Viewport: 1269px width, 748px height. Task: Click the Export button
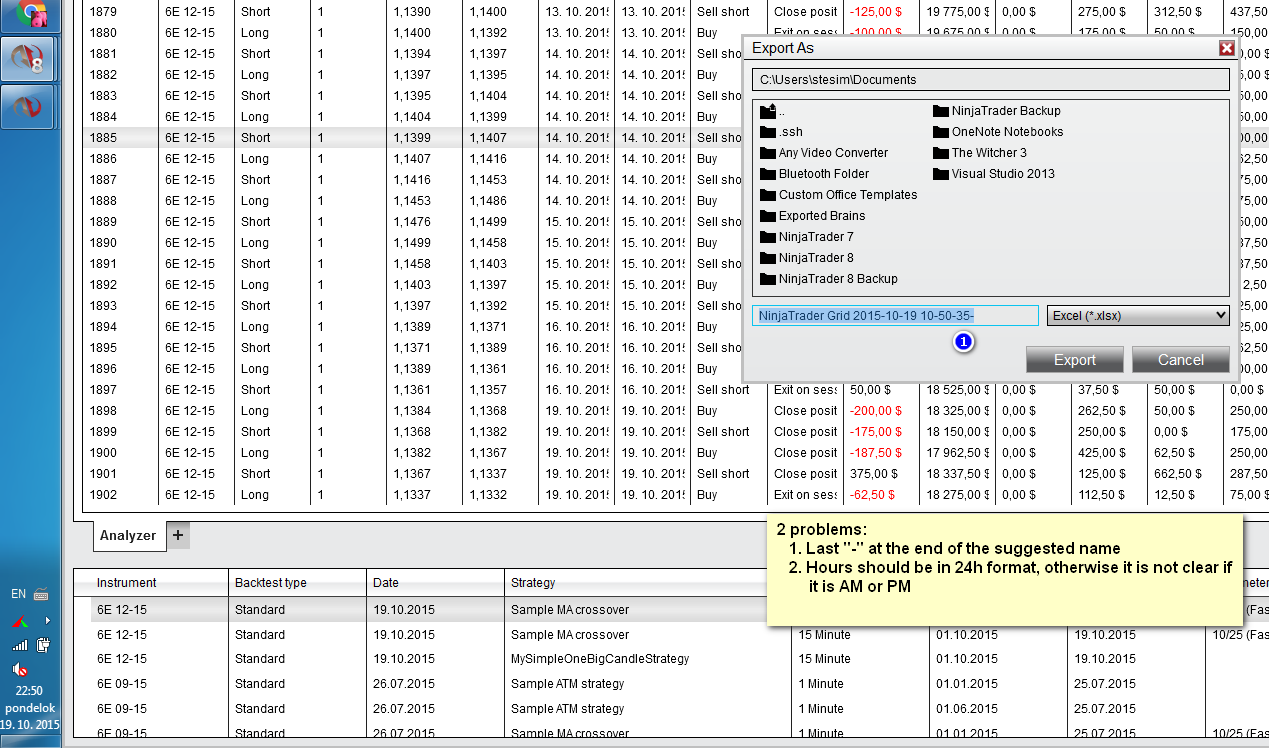[1075, 360]
